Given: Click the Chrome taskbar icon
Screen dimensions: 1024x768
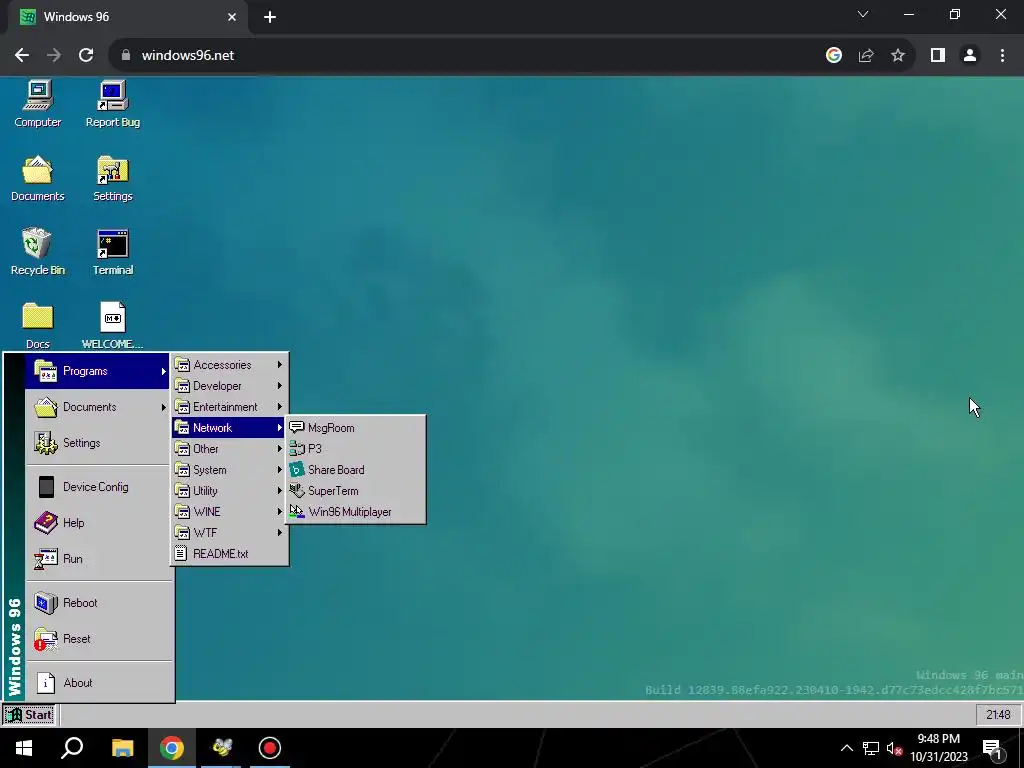Looking at the screenshot, I should [172, 748].
